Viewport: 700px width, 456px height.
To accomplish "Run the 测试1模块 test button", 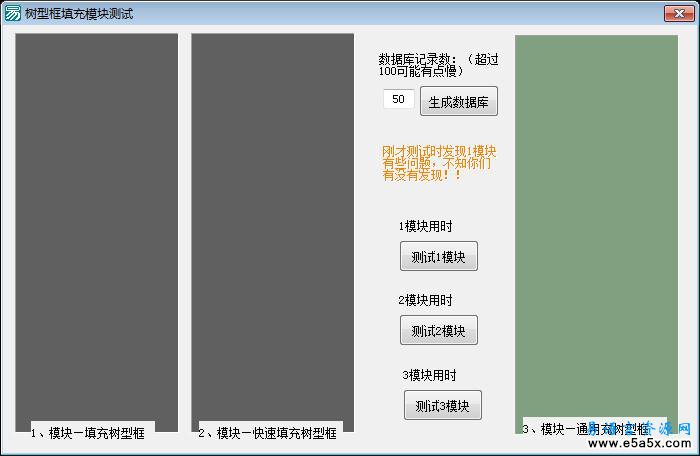I will point(438,256).
